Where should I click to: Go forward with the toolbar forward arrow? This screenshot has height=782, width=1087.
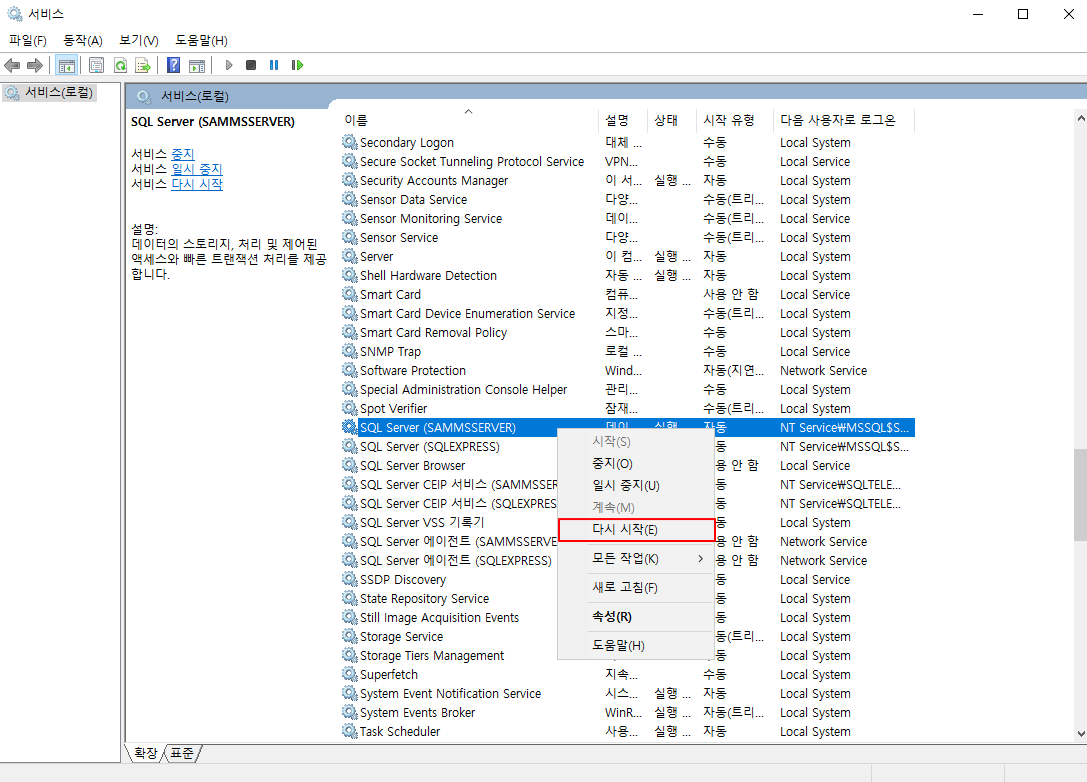coord(35,65)
